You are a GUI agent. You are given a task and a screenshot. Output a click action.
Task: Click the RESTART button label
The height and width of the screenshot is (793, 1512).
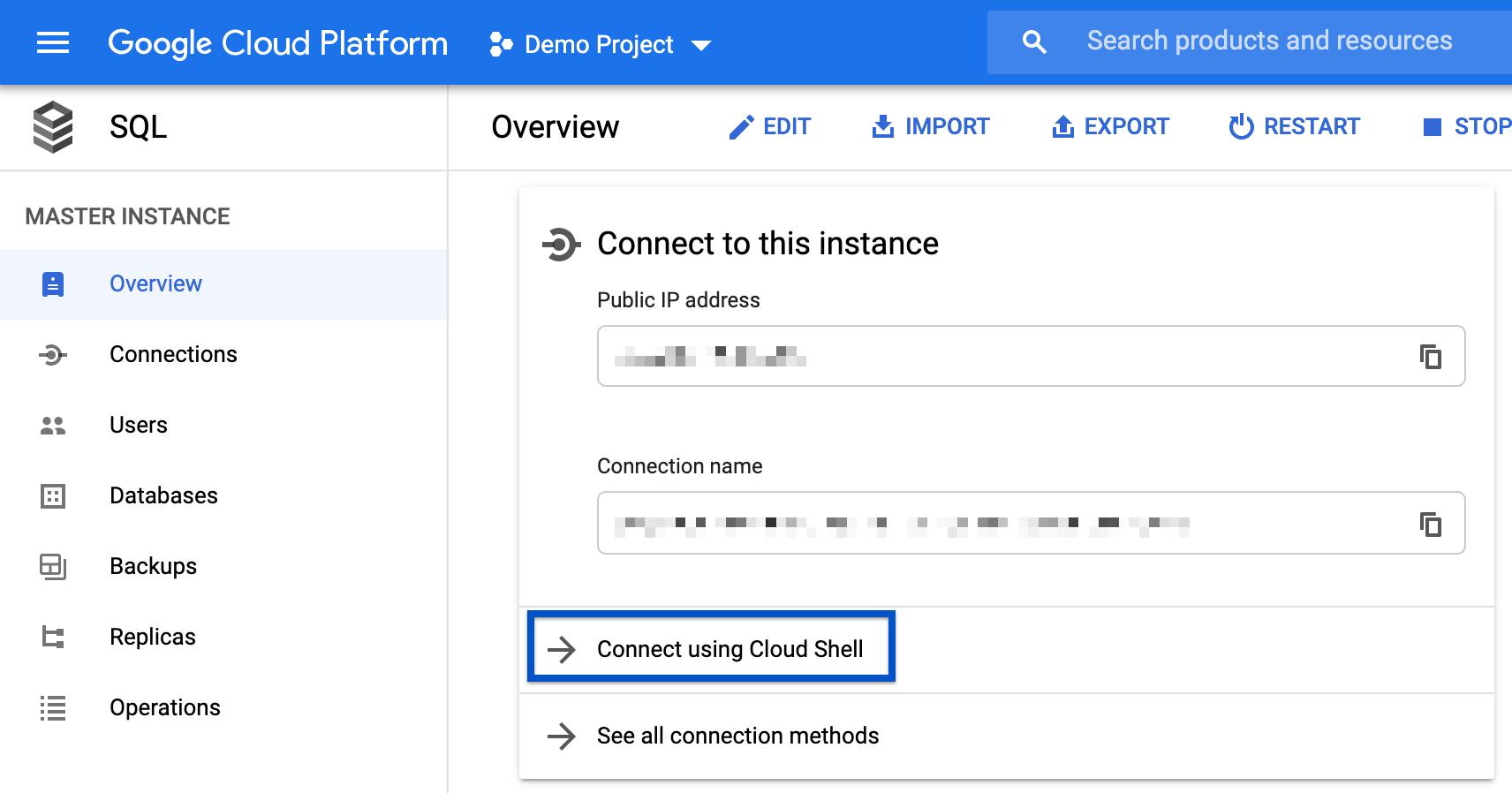pos(1312,127)
